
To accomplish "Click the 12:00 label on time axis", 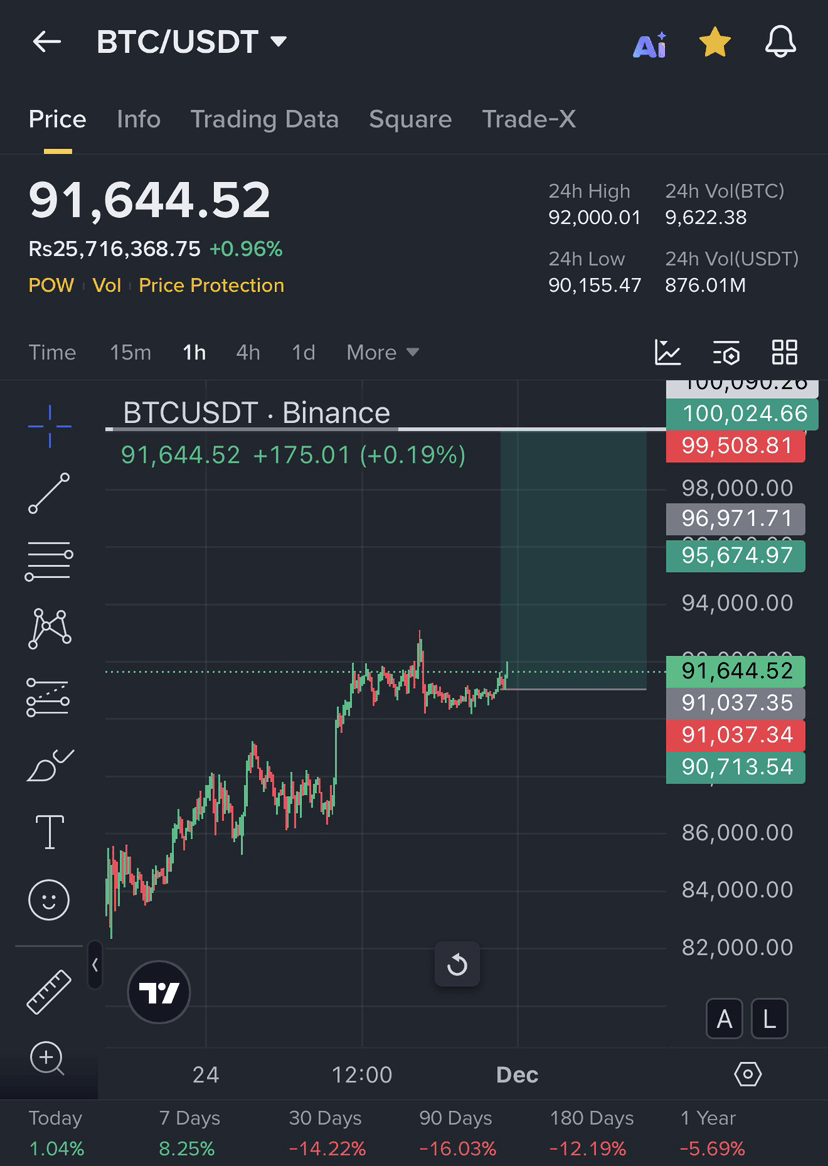I will (x=362, y=1075).
